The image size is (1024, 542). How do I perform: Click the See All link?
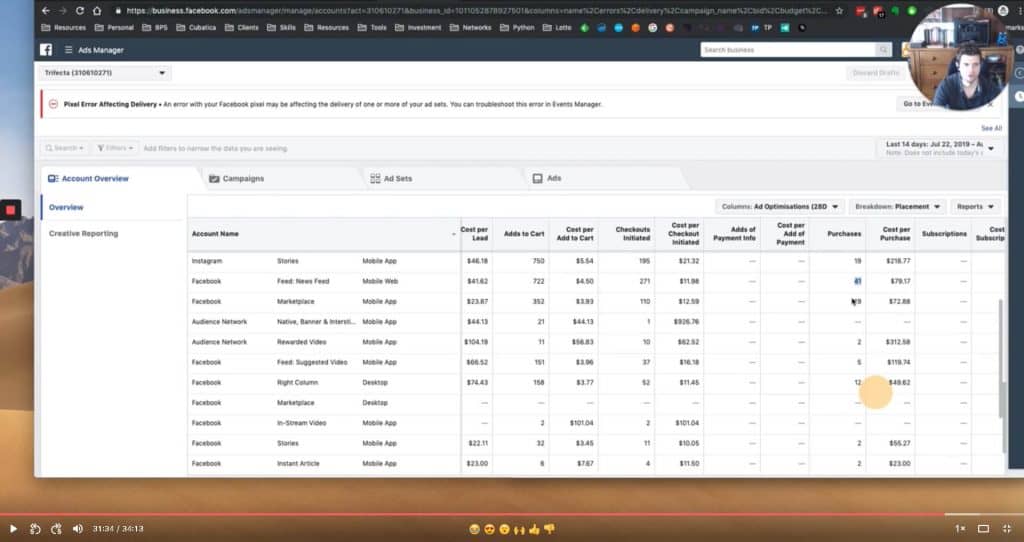(x=990, y=128)
